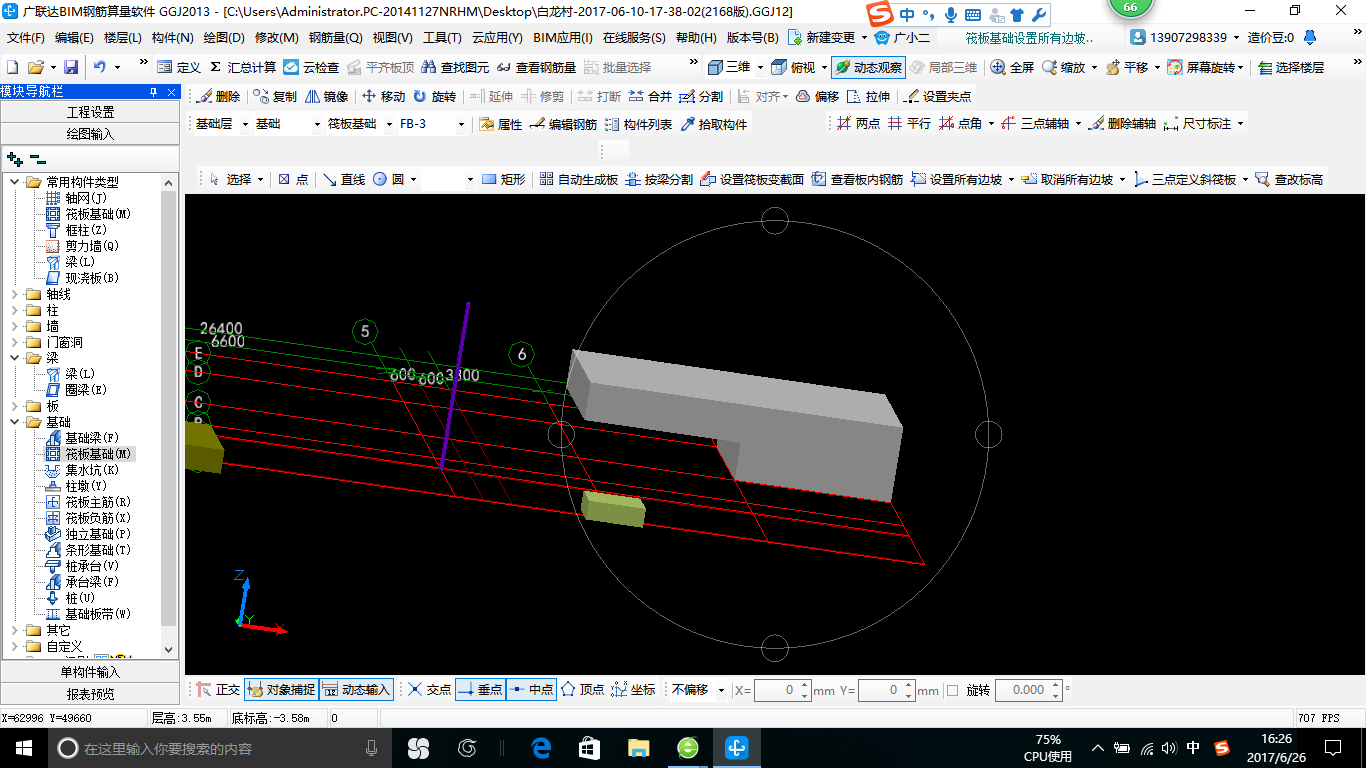Select 拾取构件 pick component tool
Viewport: 1366px width, 768px height.
pos(714,124)
